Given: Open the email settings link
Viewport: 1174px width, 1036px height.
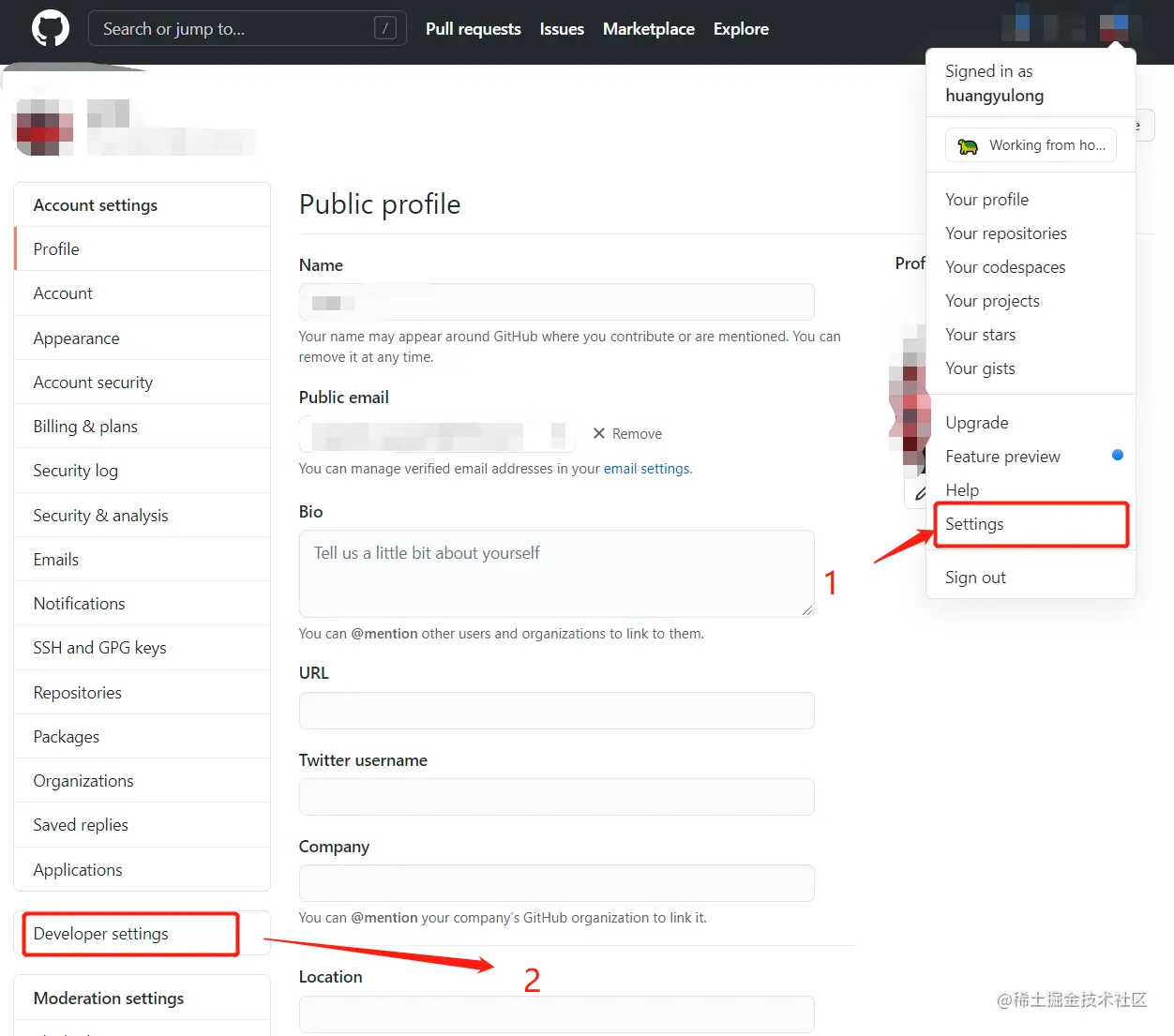Looking at the screenshot, I should pyautogui.click(x=646, y=468).
